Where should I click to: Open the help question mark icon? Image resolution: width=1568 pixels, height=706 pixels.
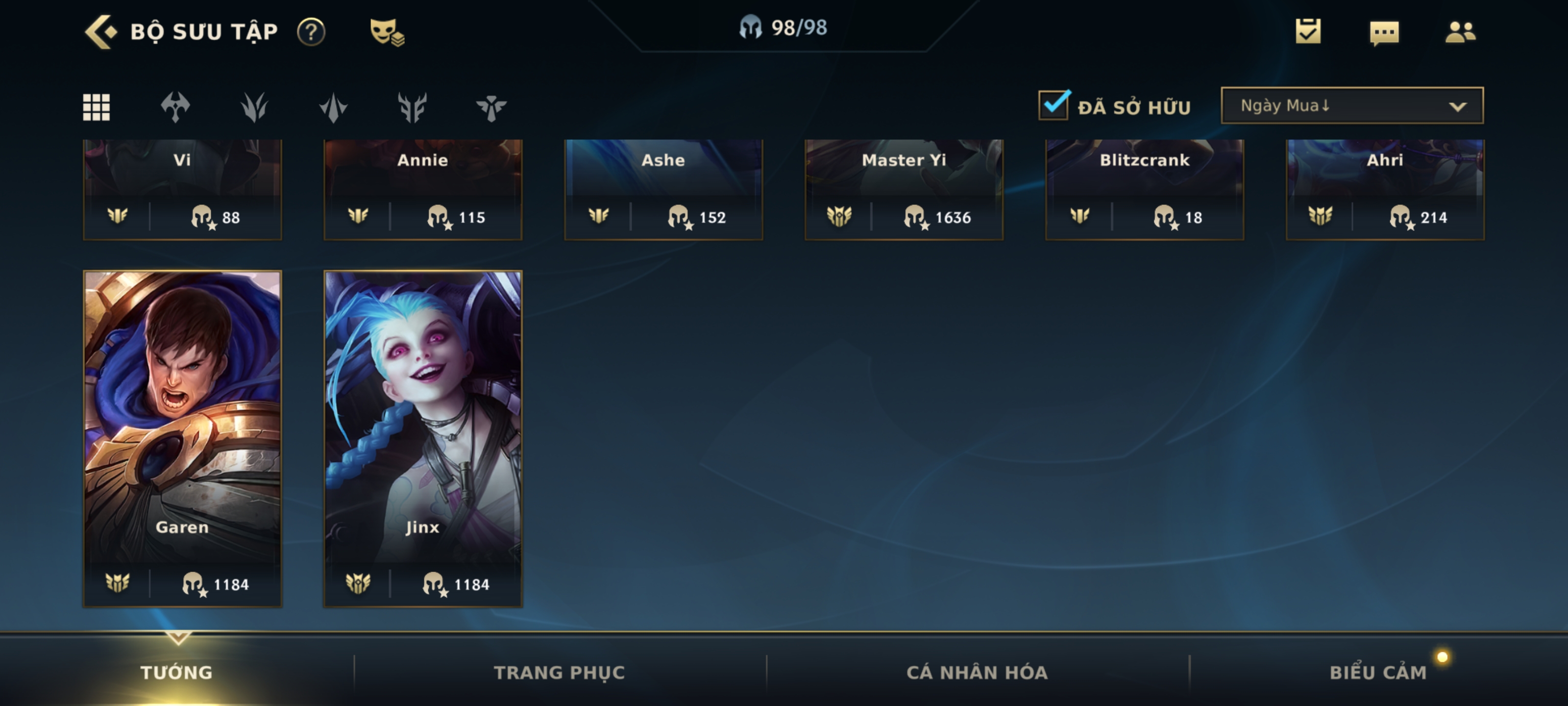click(311, 32)
